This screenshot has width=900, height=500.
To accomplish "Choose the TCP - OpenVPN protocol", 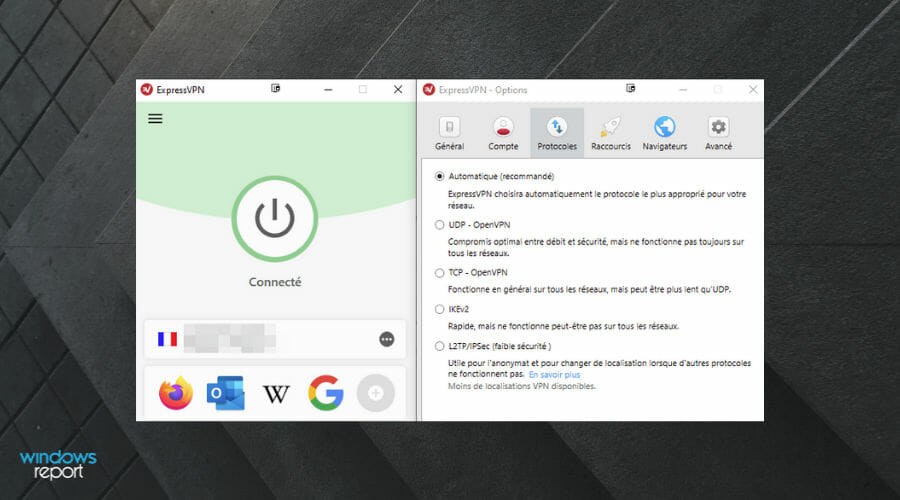I will click(440, 273).
